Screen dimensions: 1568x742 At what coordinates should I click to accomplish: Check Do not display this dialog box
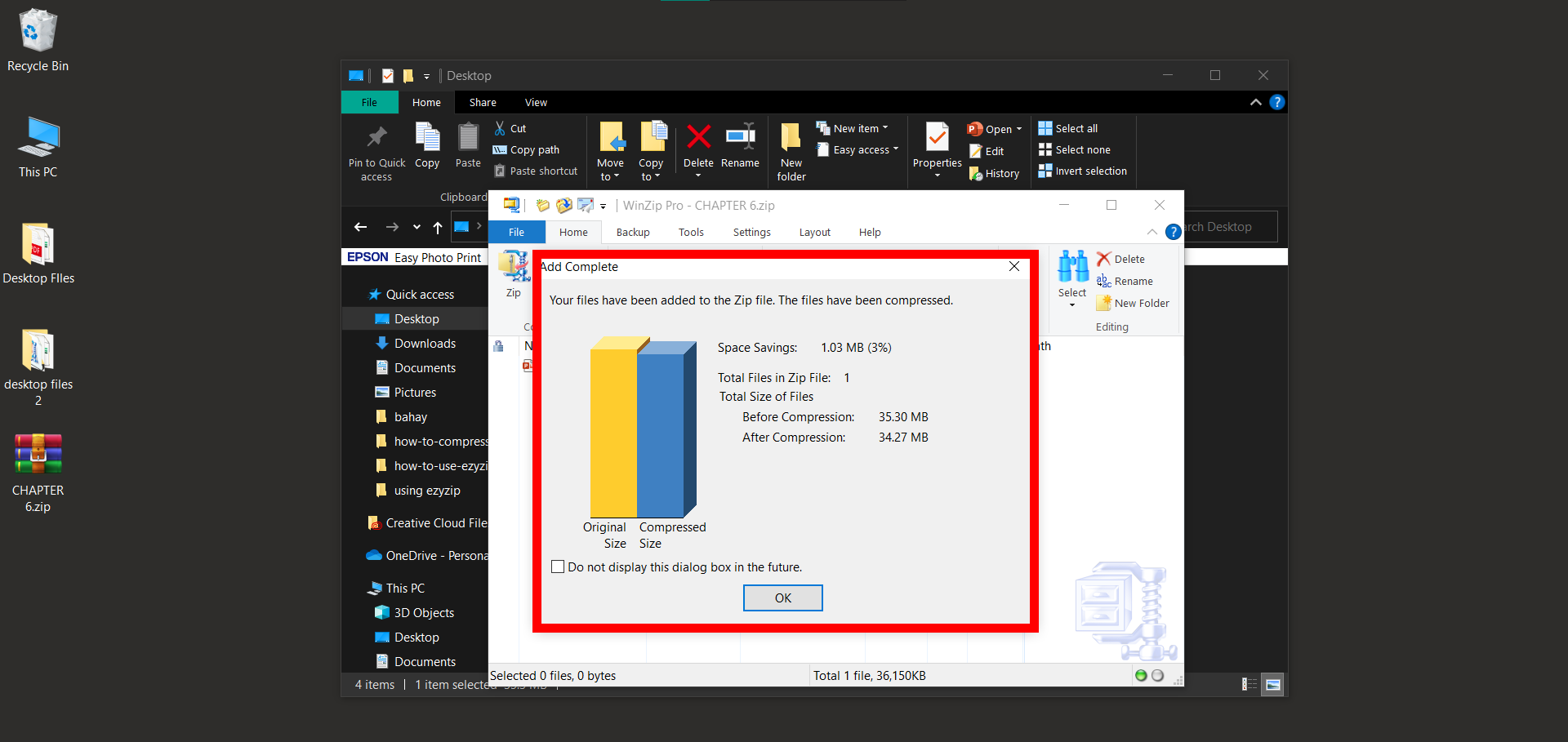[x=558, y=566]
